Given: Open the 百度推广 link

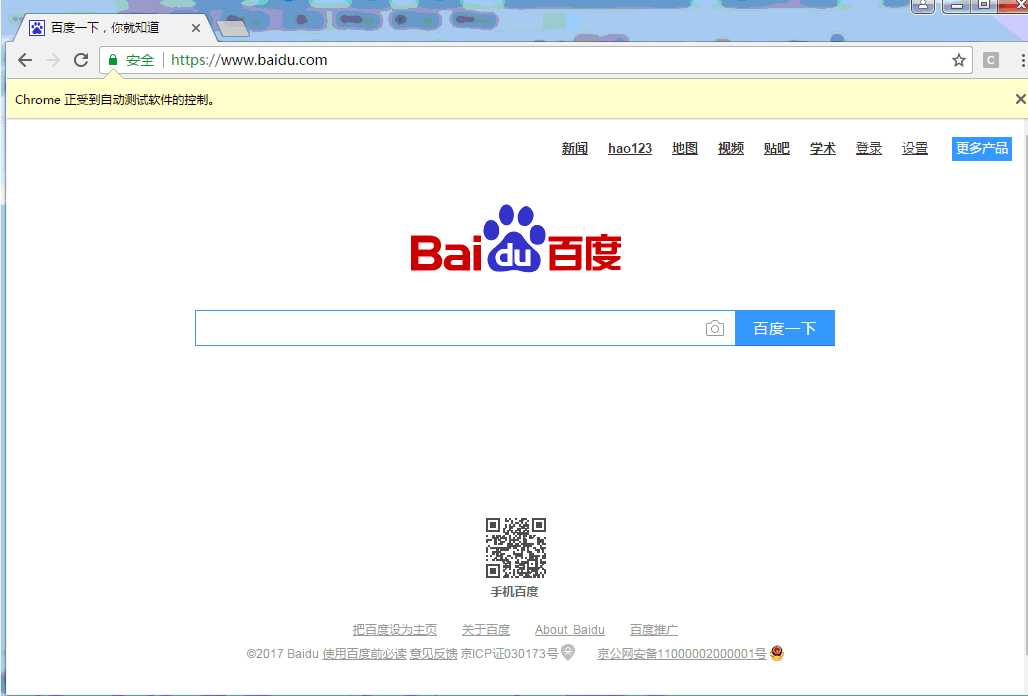Looking at the screenshot, I should pos(654,630).
